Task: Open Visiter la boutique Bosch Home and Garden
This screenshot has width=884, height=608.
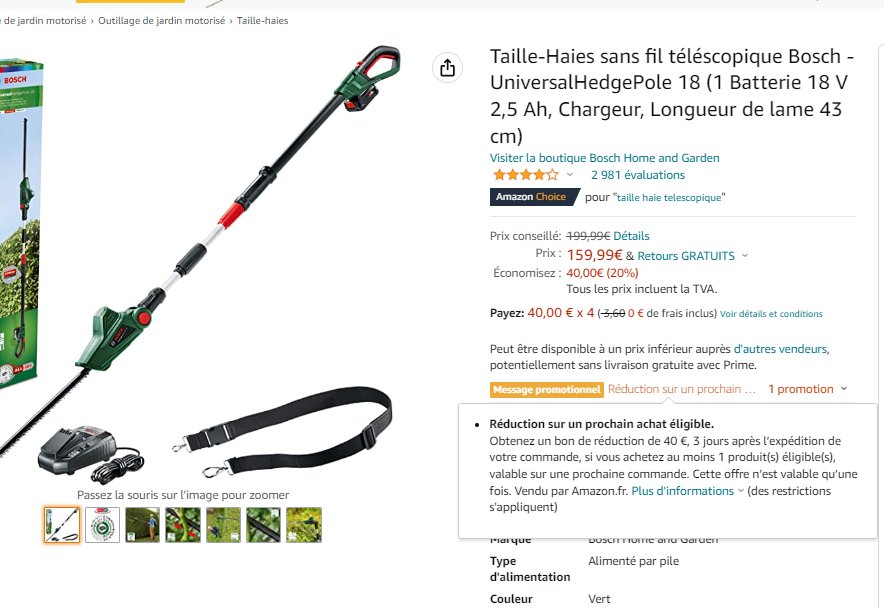Action: click(604, 158)
